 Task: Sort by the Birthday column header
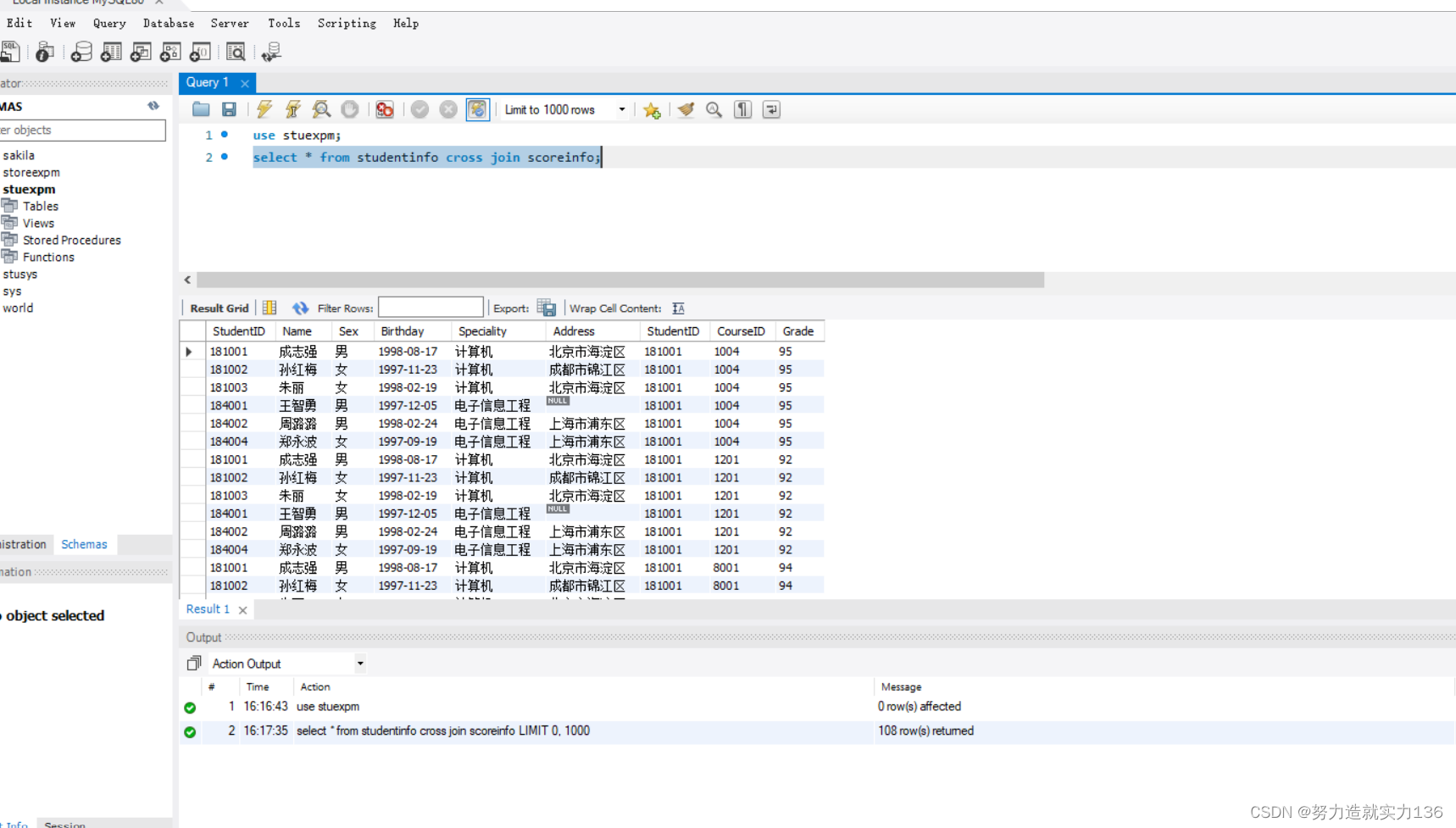[413, 331]
